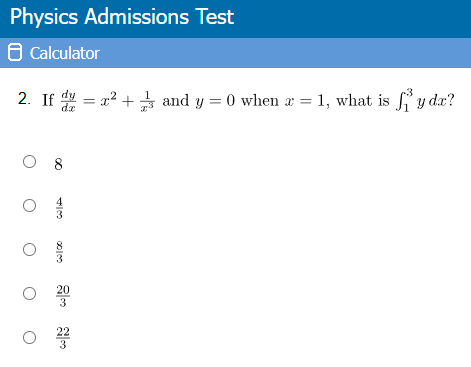
Task: Select the 22/3 answer radio button
Action: pos(30,338)
